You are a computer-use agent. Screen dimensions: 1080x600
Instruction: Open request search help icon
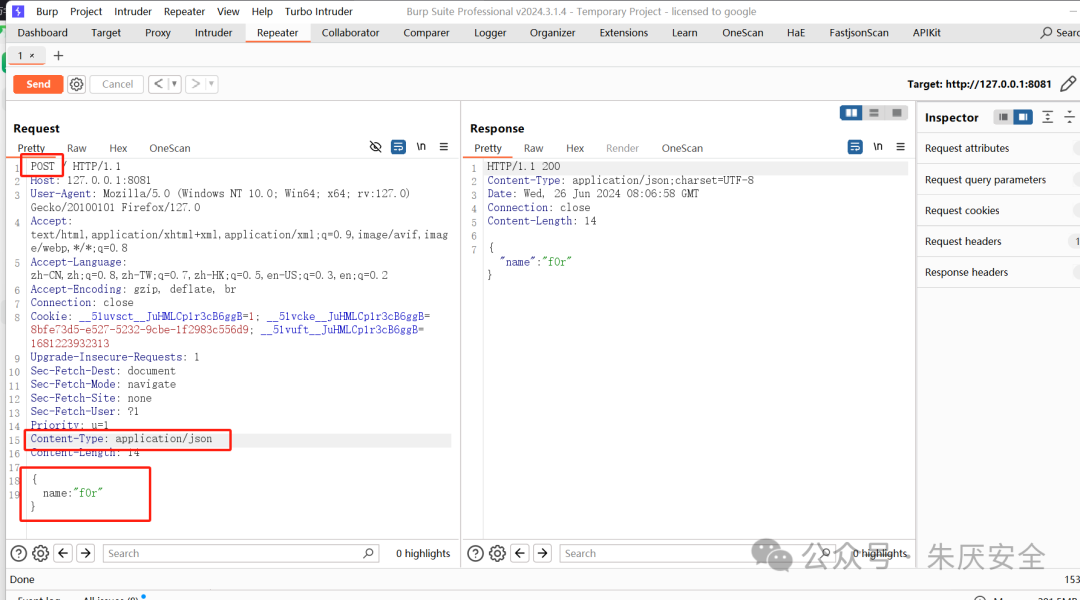[x=19, y=553]
